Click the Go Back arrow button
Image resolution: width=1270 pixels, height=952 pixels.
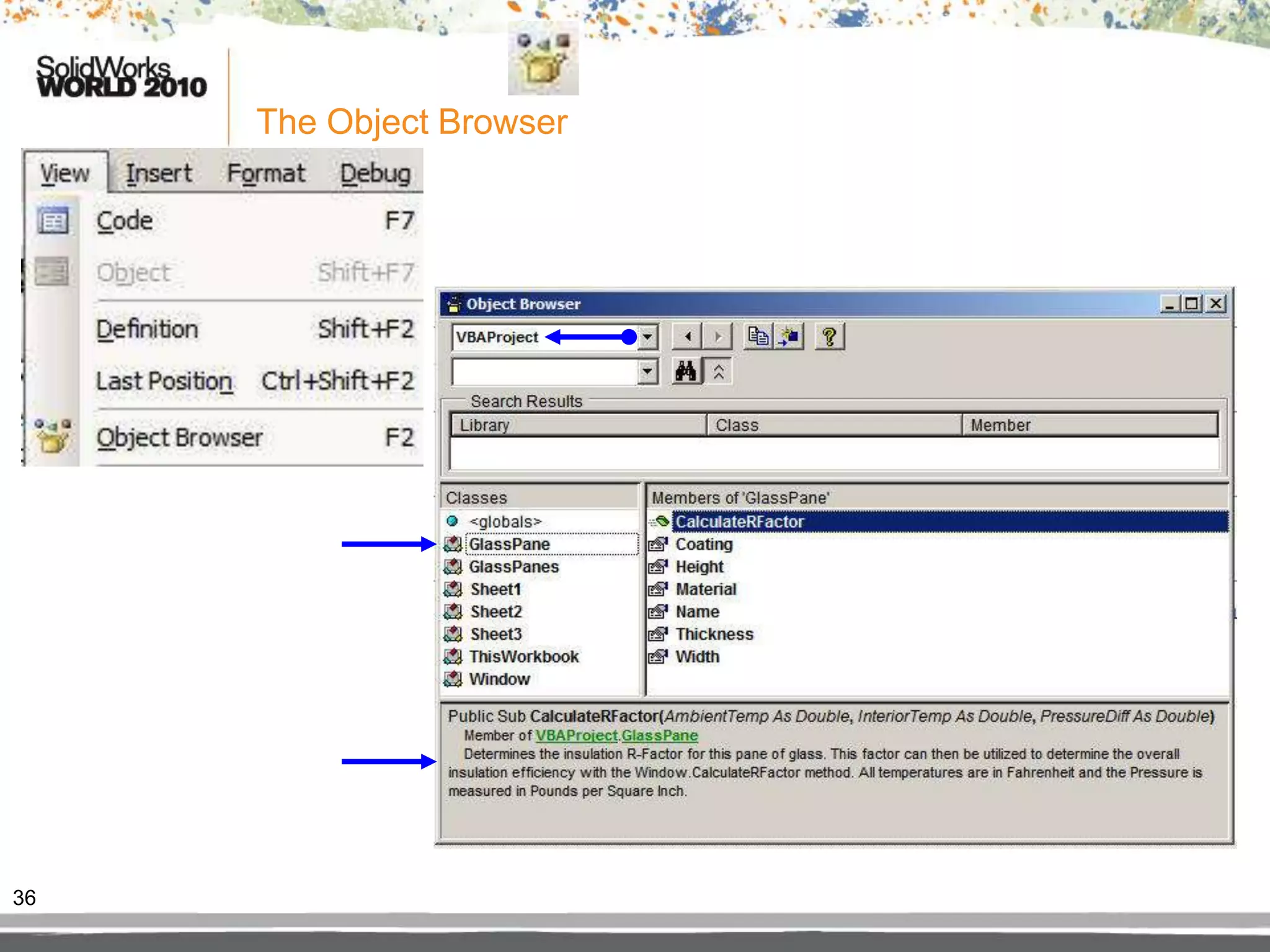(x=687, y=337)
